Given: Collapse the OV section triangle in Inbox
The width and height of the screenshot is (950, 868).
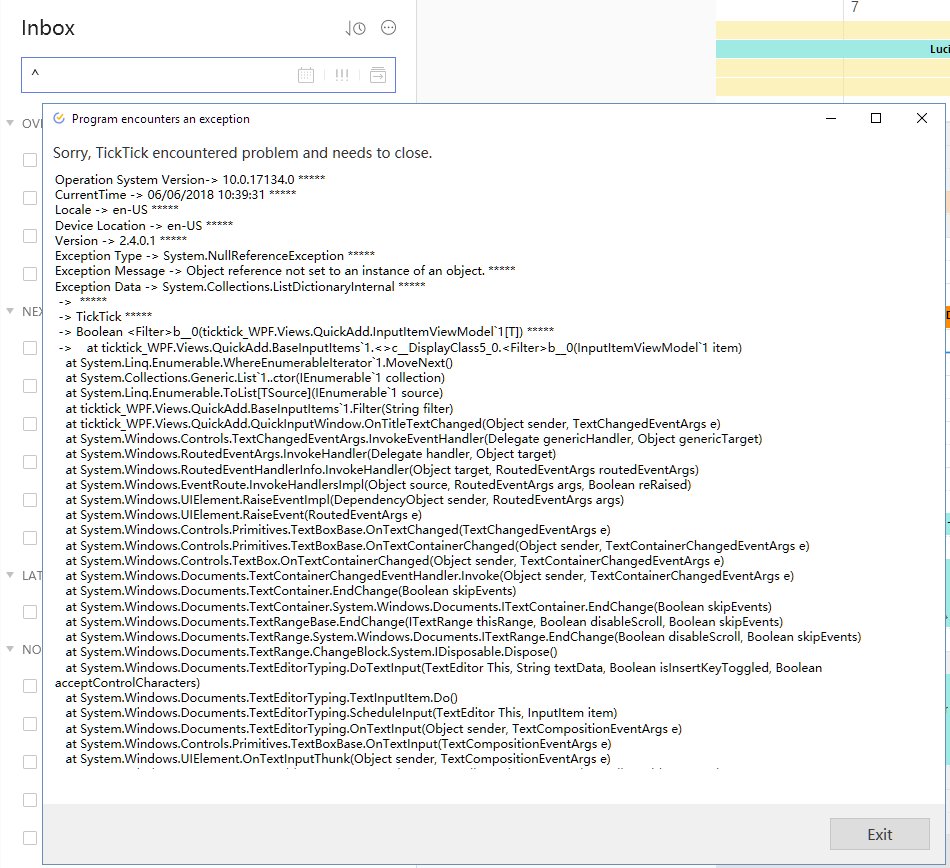Looking at the screenshot, I should click(x=10, y=123).
